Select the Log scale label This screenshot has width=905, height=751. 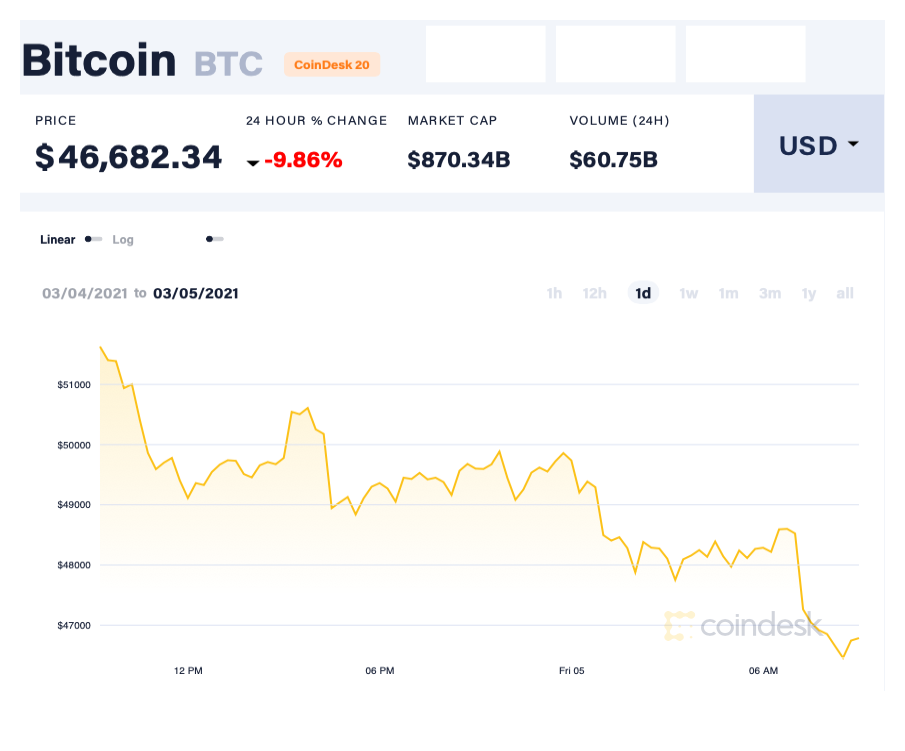point(123,240)
